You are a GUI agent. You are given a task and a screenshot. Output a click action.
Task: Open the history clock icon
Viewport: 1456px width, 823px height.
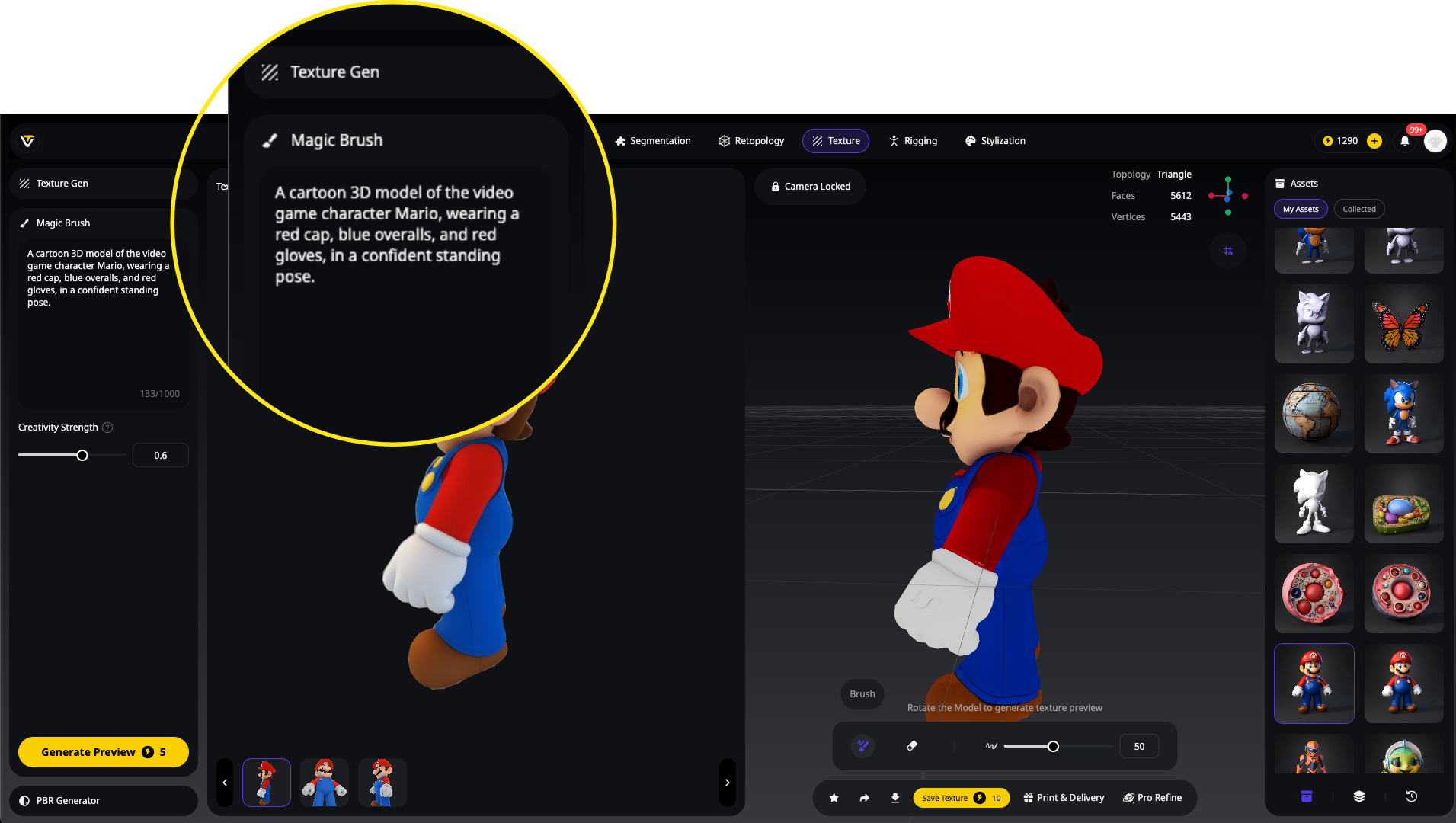click(1412, 796)
